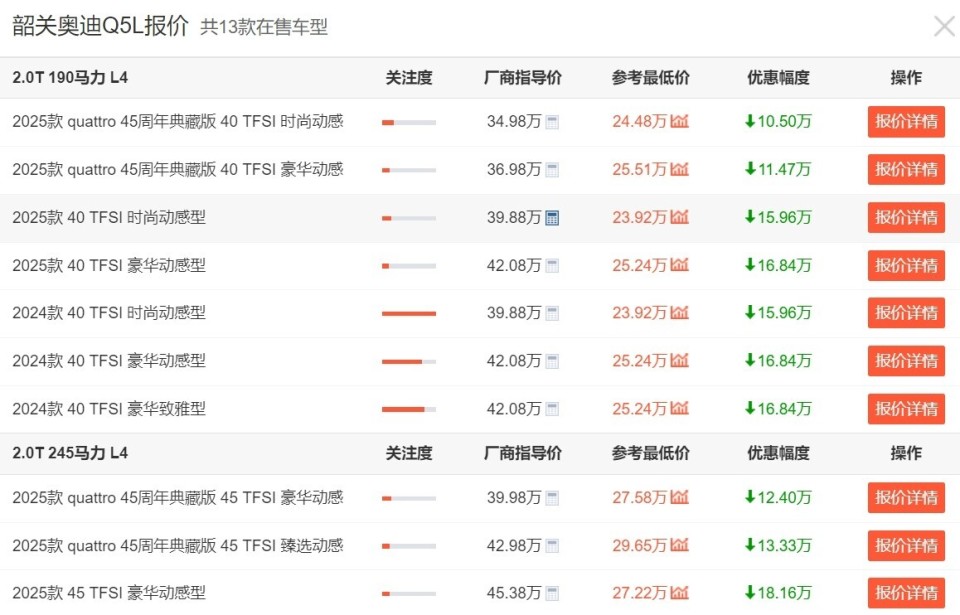Click the 关注度 column header
960x615 pixels.
point(409,76)
